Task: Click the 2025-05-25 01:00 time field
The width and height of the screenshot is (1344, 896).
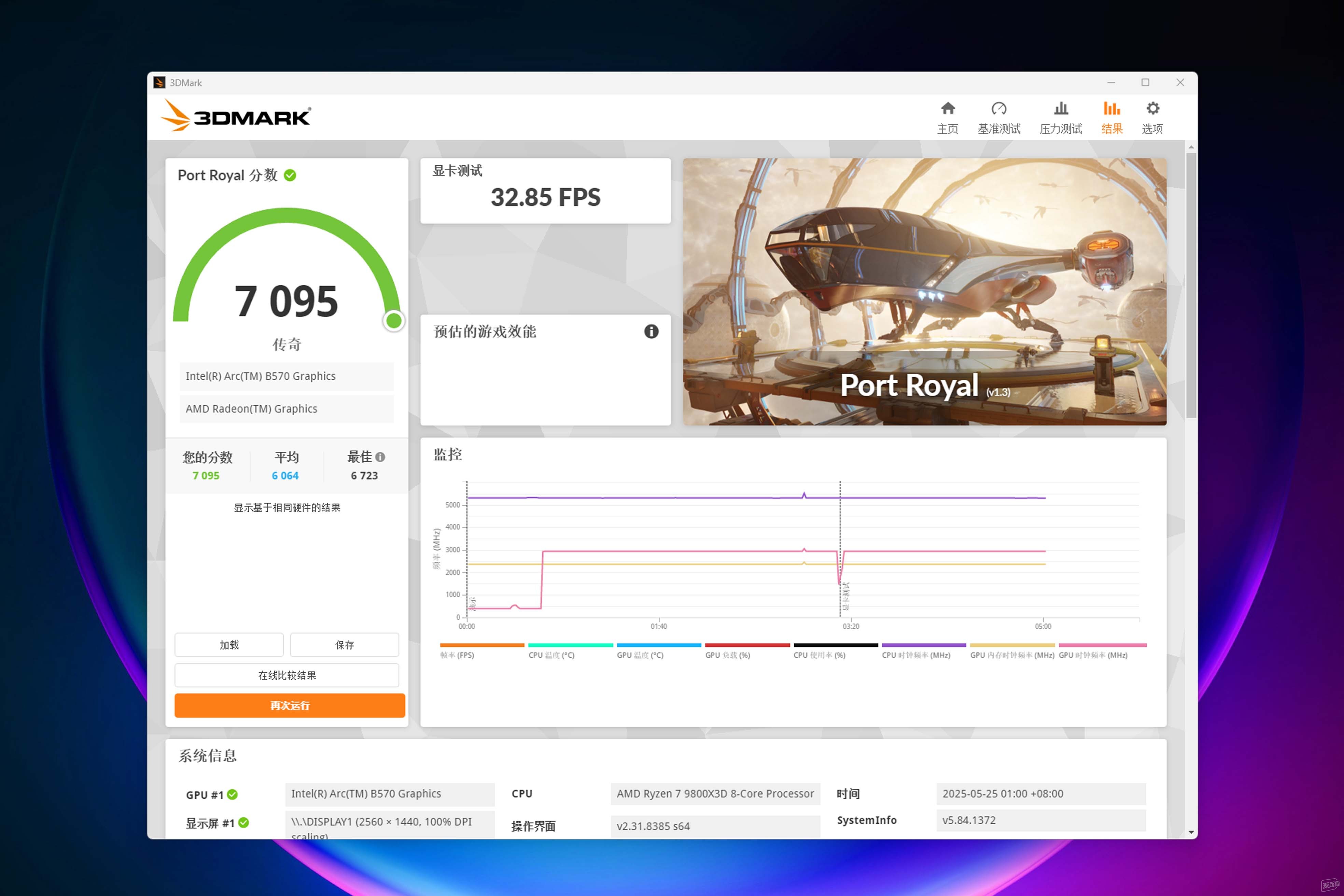Action: click(x=1041, y=794)
